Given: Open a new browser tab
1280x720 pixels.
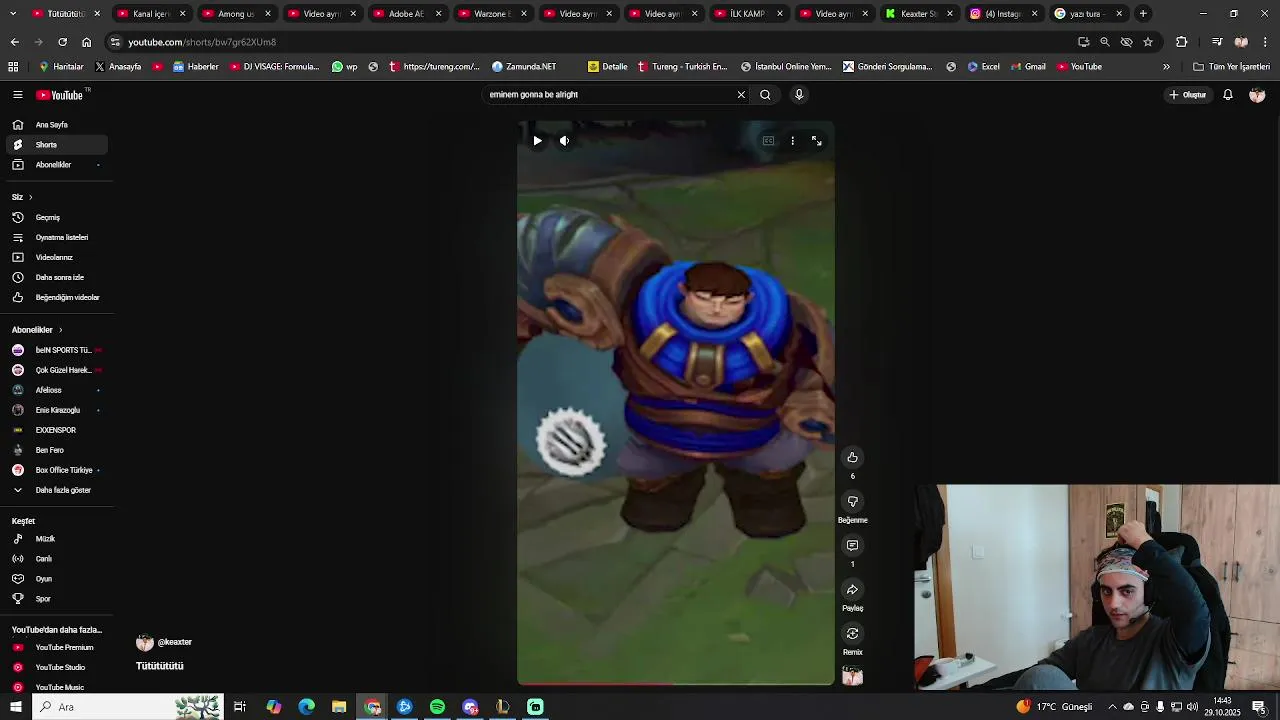Looking at the screenshot, I should (1143, 14).
